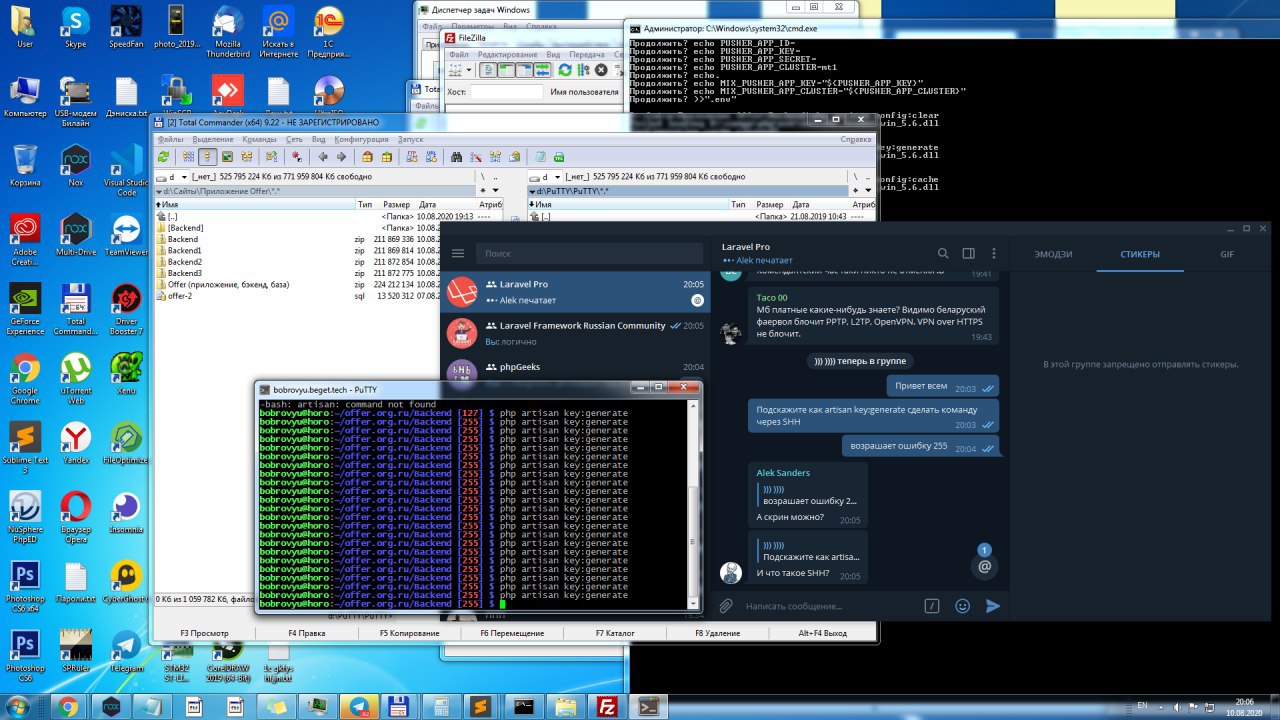Open Telegram's hamburger main menu

click(458, 254)
